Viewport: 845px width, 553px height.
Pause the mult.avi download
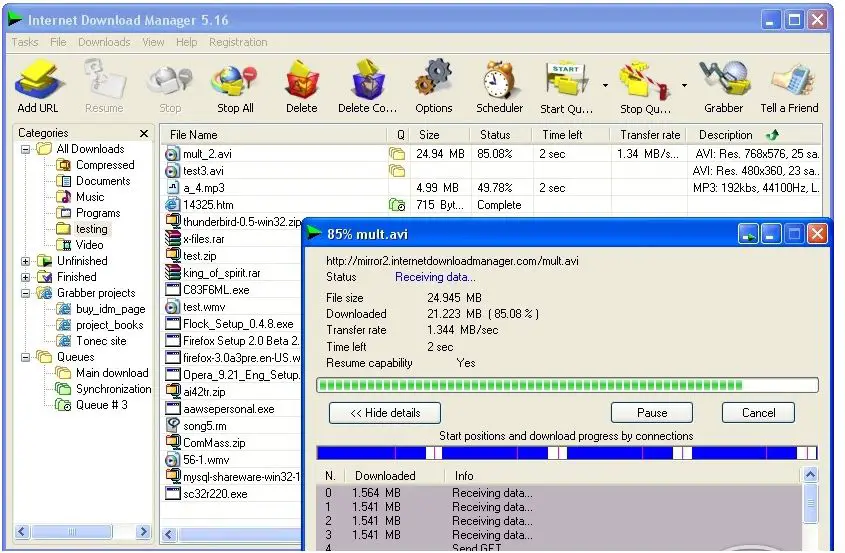(x=652, y=413)
